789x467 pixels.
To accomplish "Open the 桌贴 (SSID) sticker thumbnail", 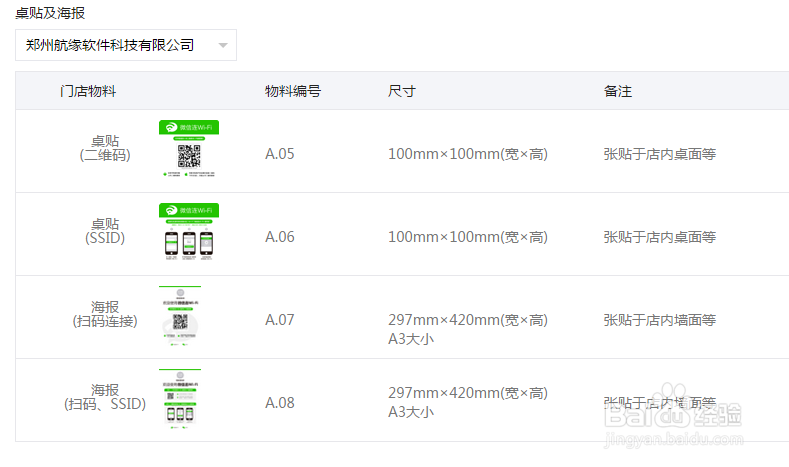I will pyautogui.click(x=189, y=233).
